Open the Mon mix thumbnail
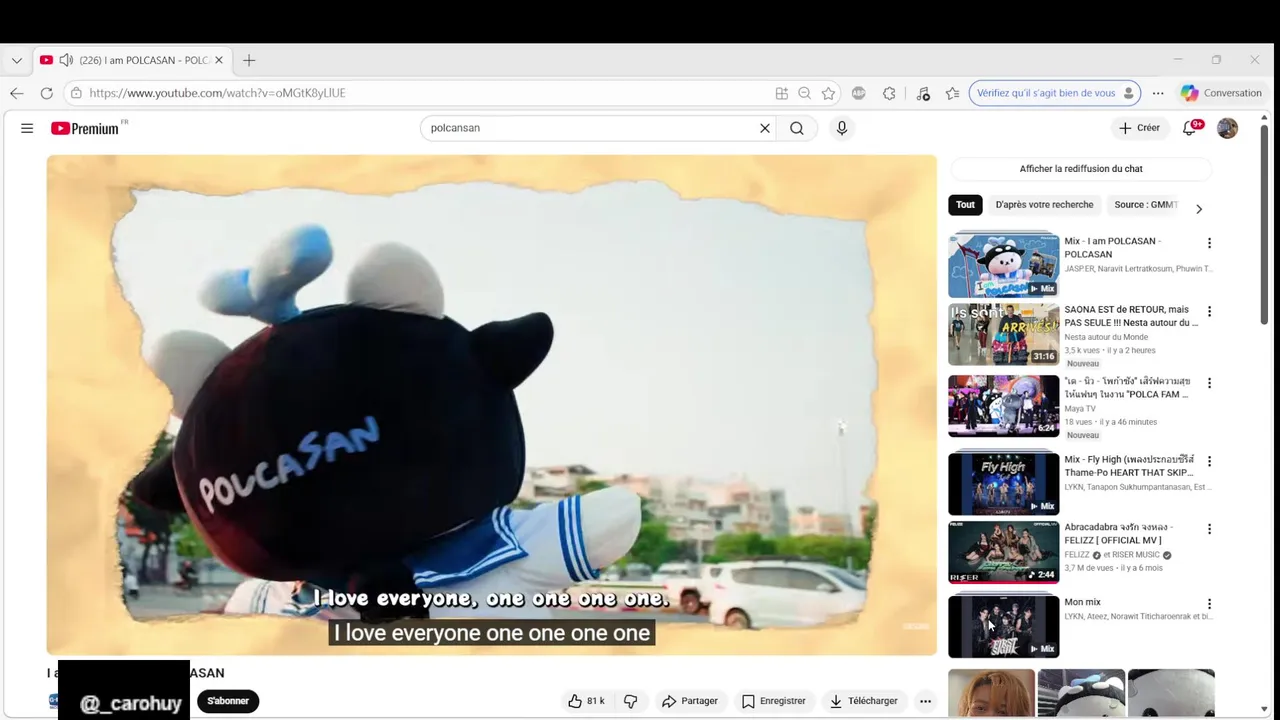This screenshot has height=720, width=1280. point(1003,627)
